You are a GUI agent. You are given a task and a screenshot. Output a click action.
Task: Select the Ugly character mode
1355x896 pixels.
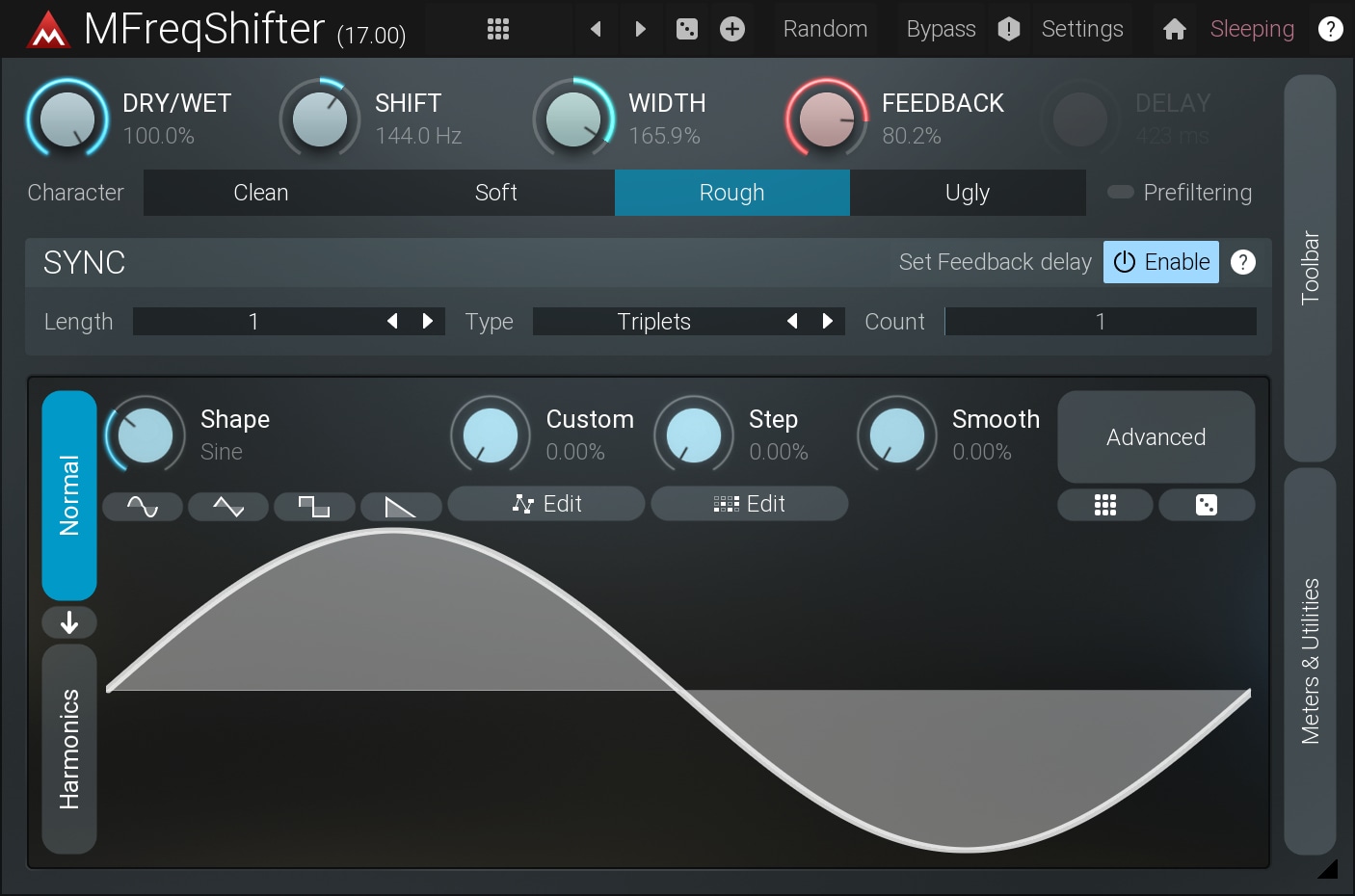(x=968, y=193)
